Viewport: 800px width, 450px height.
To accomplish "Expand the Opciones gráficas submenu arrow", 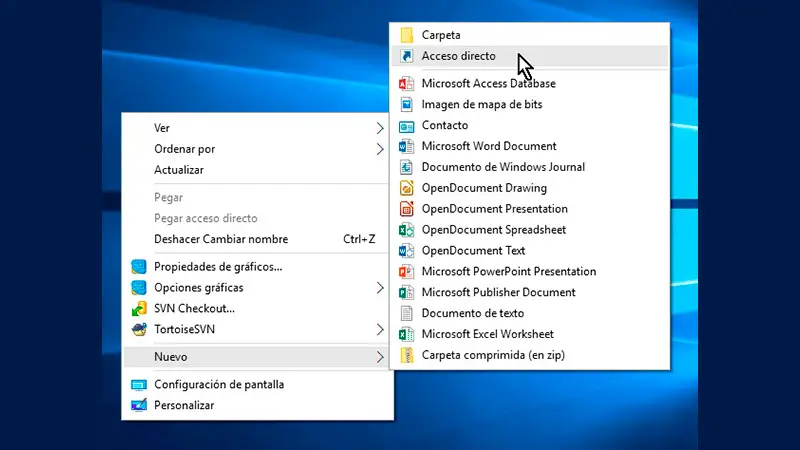I will click(380, 288).
